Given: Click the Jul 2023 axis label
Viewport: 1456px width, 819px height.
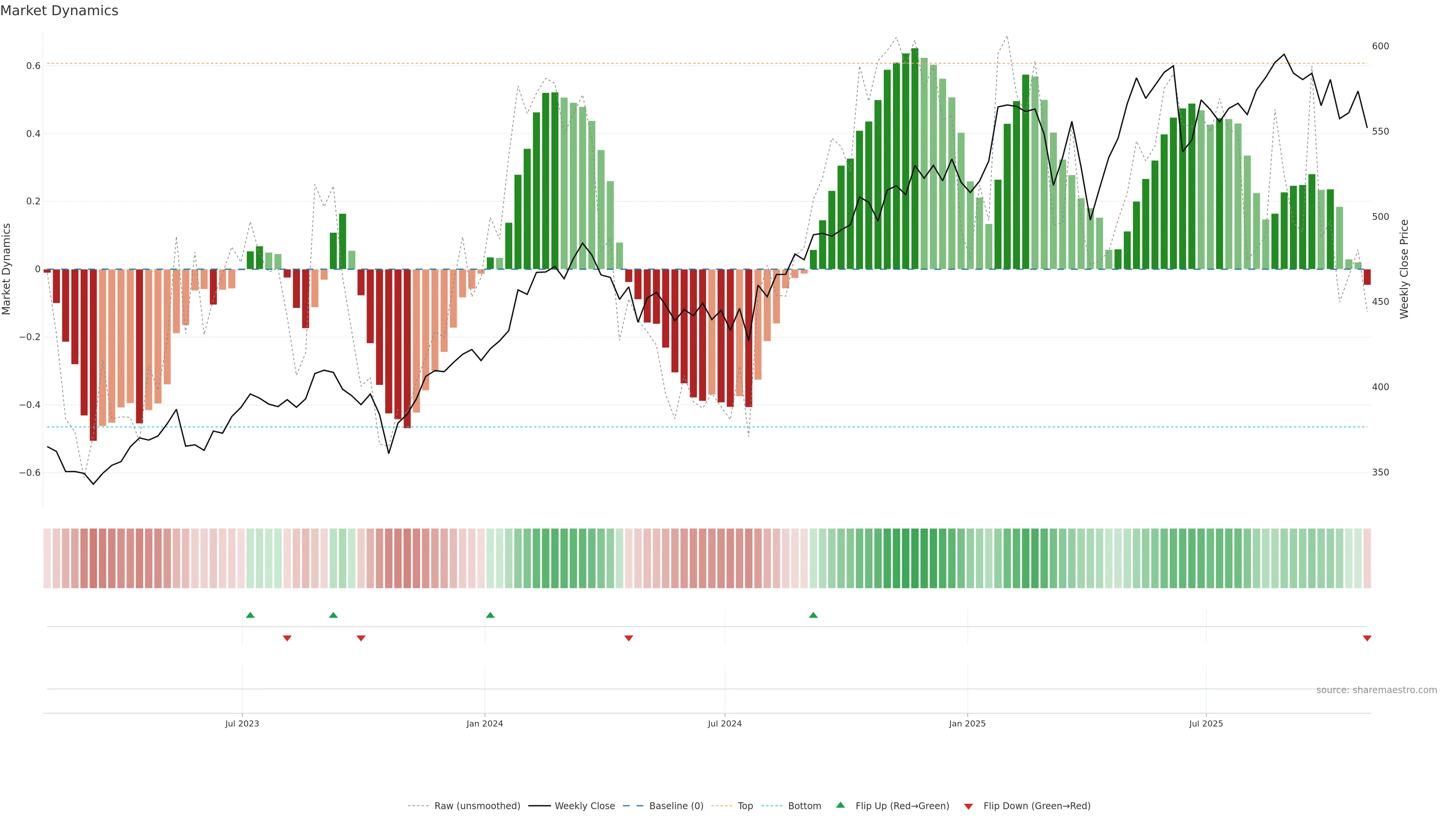Looking at the screenshot, I should click(x=242, y=723).
